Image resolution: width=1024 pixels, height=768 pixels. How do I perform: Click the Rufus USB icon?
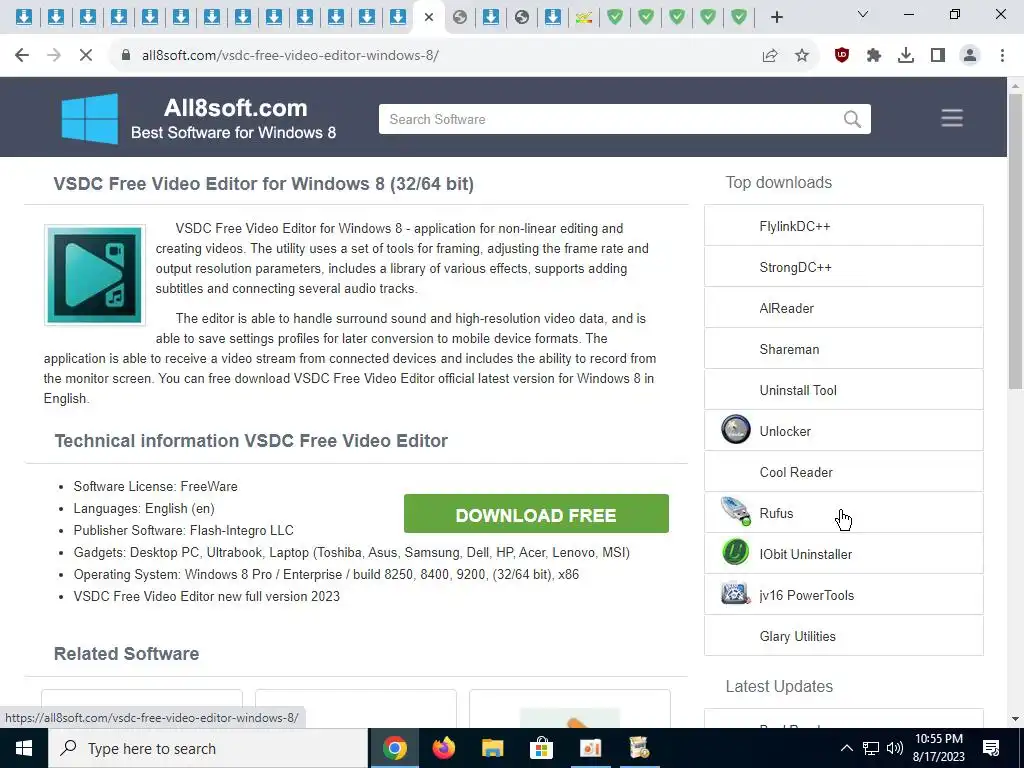pyautogui.click(x=736, y=512)
